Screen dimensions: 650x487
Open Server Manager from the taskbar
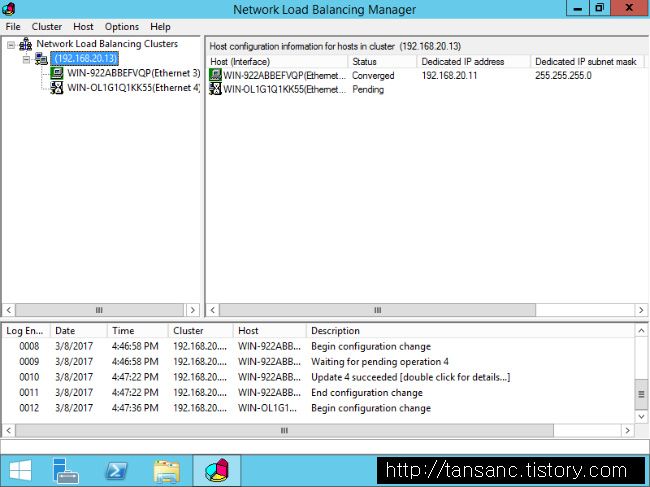click(x=65, y=470)
